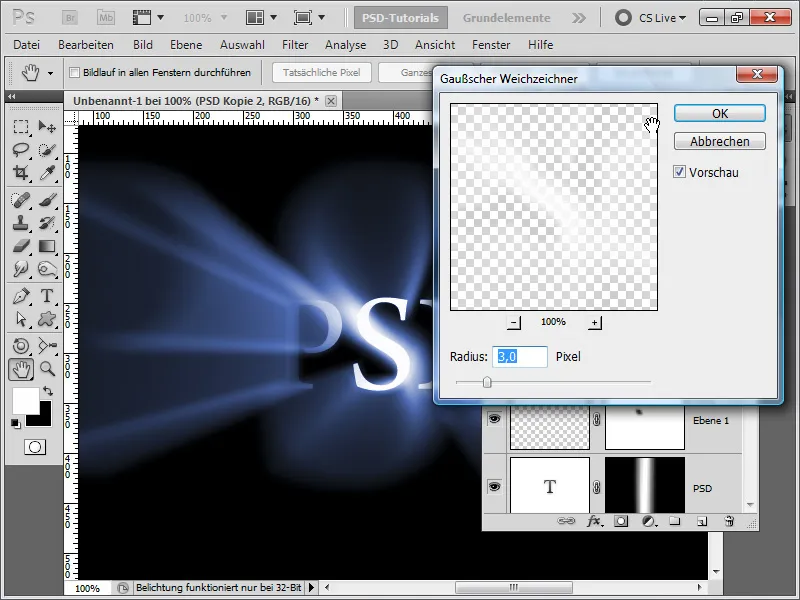Click Abbrechen to cancel the dialog
Screen dimensions: 800x600
point(719,141)
